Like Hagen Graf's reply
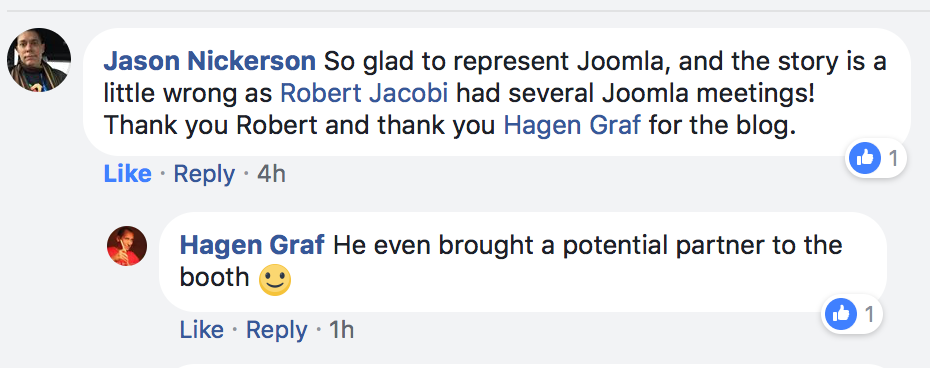 [202, 330]
